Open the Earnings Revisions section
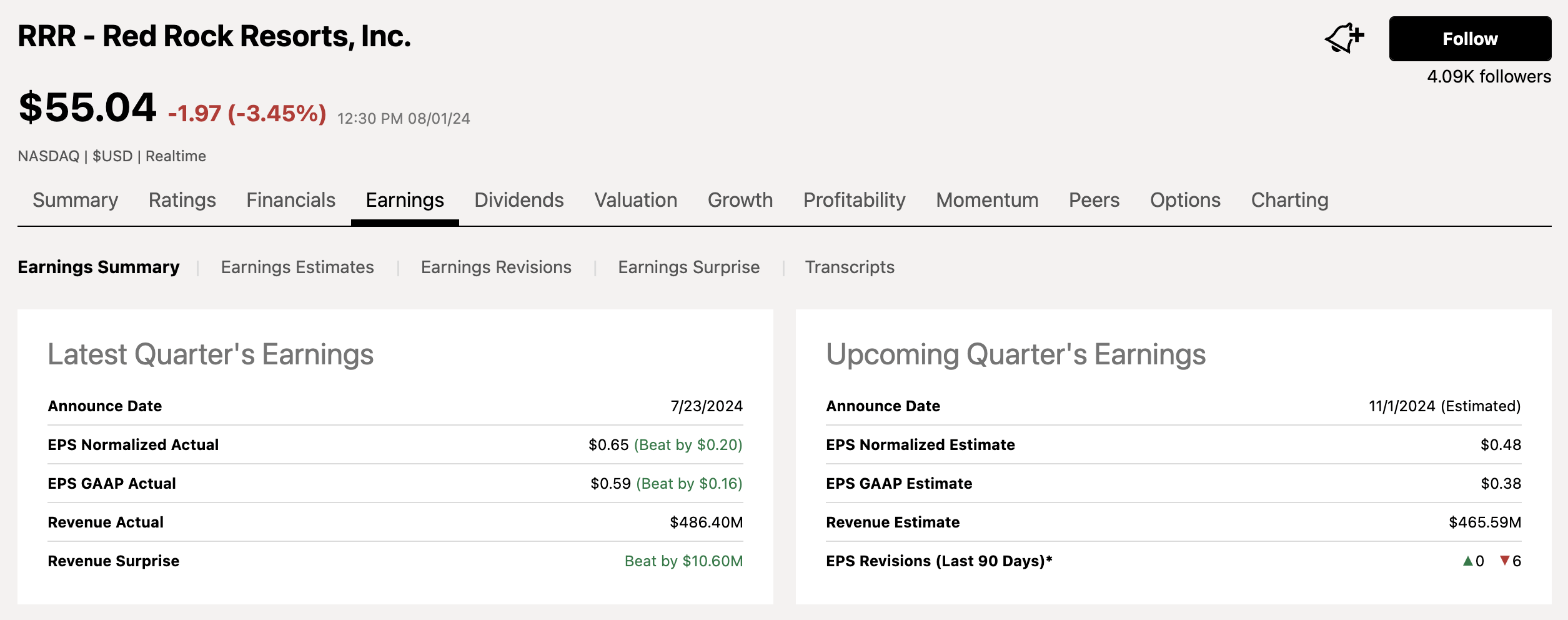This screenshot has width=1568, height=620. pos(496,267)
